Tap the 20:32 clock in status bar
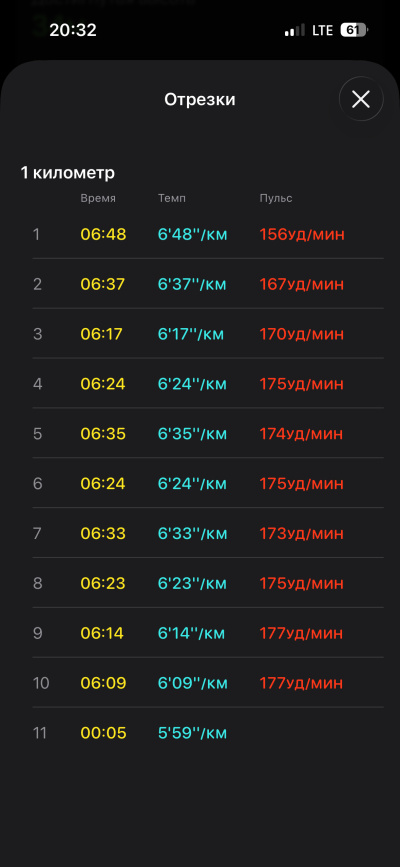The width and height of the screenshot is (400, 867). tap(72, 30)
